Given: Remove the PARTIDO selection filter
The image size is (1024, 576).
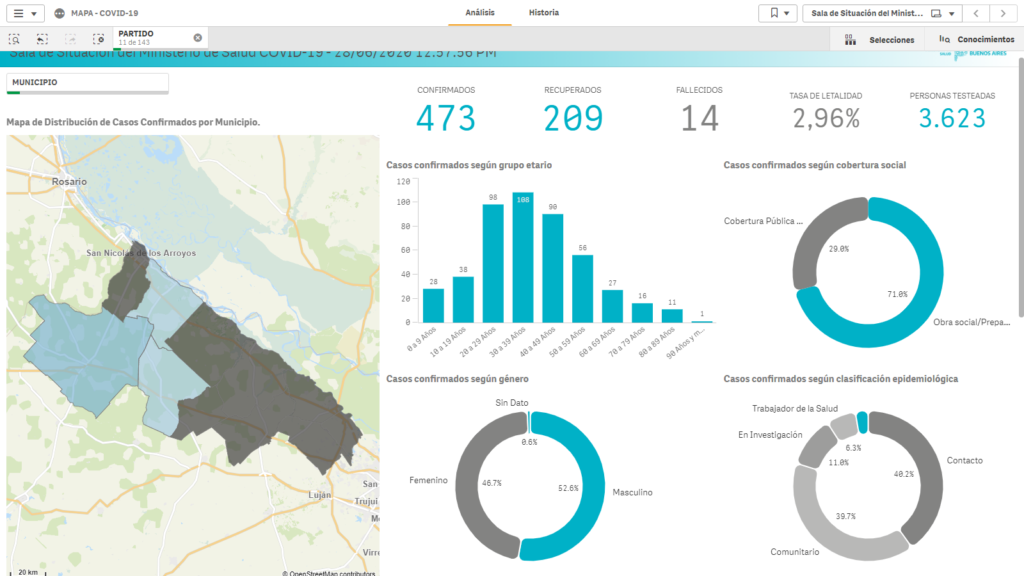Looking at the screenshot, I should (x=198, y=38).
